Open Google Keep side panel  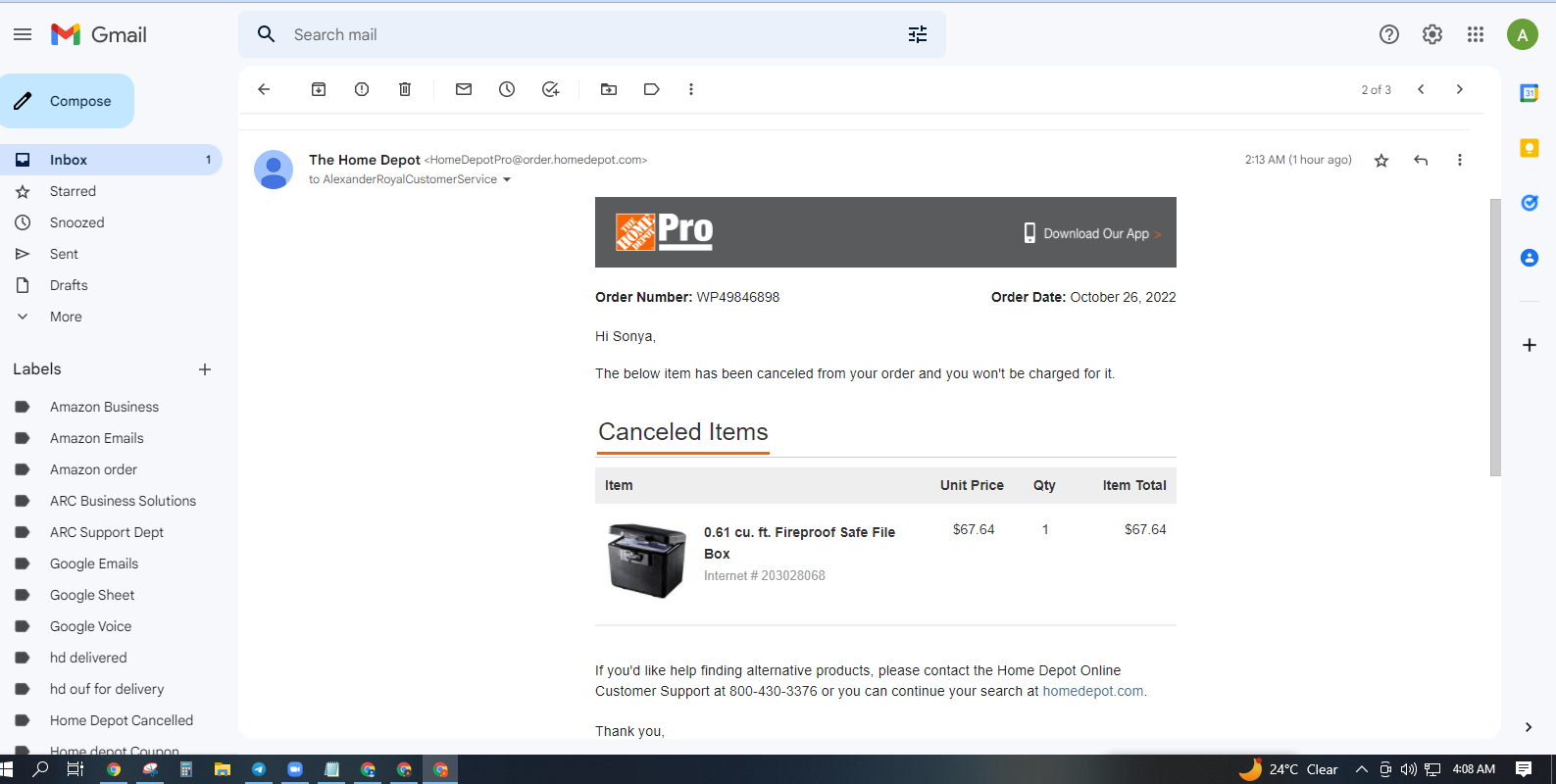pyautogui.click(x=1530, y=148)
